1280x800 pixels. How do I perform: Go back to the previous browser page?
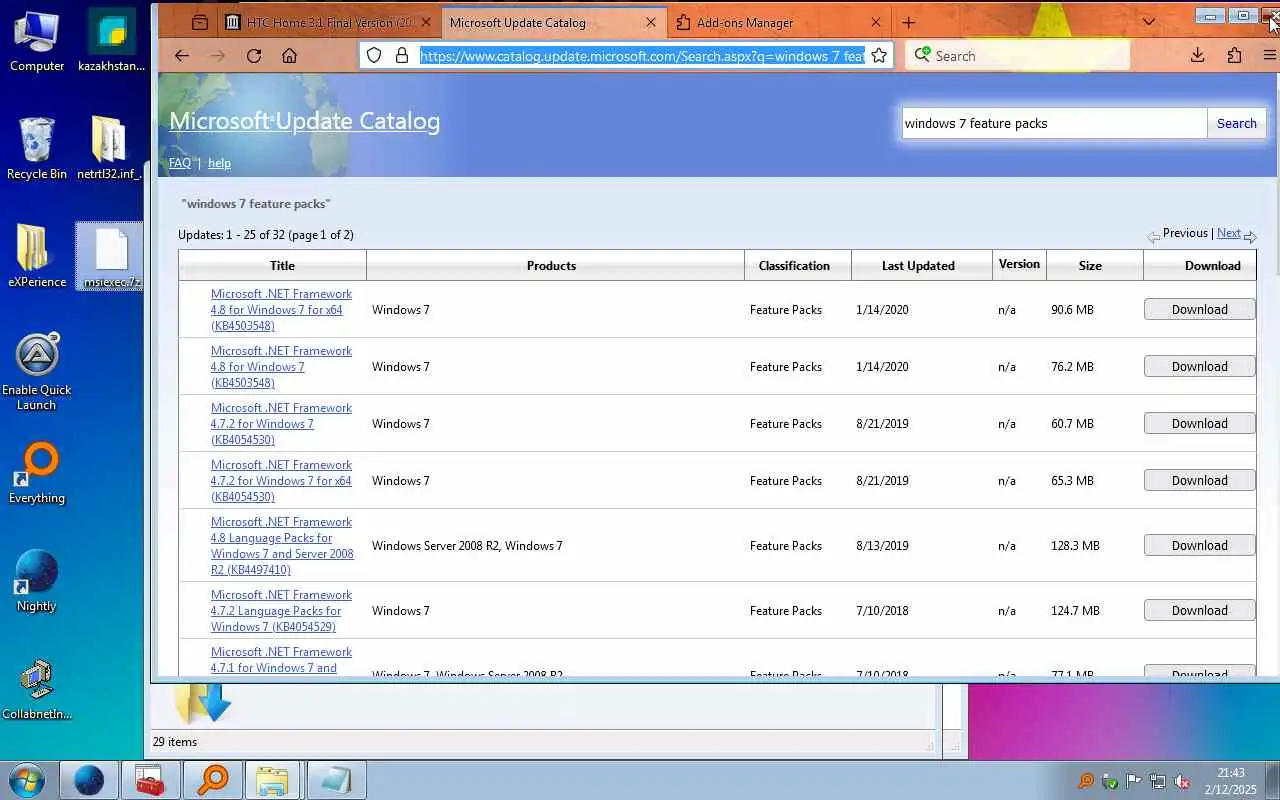click(x=181, y=56)
